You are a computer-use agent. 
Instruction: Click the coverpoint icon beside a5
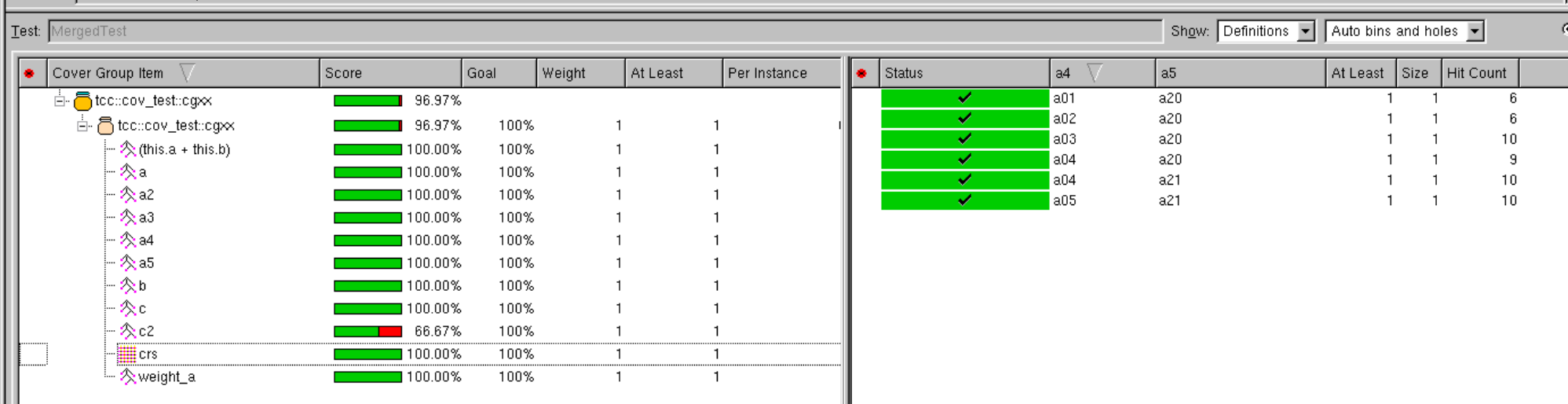[x=128, y=263]
